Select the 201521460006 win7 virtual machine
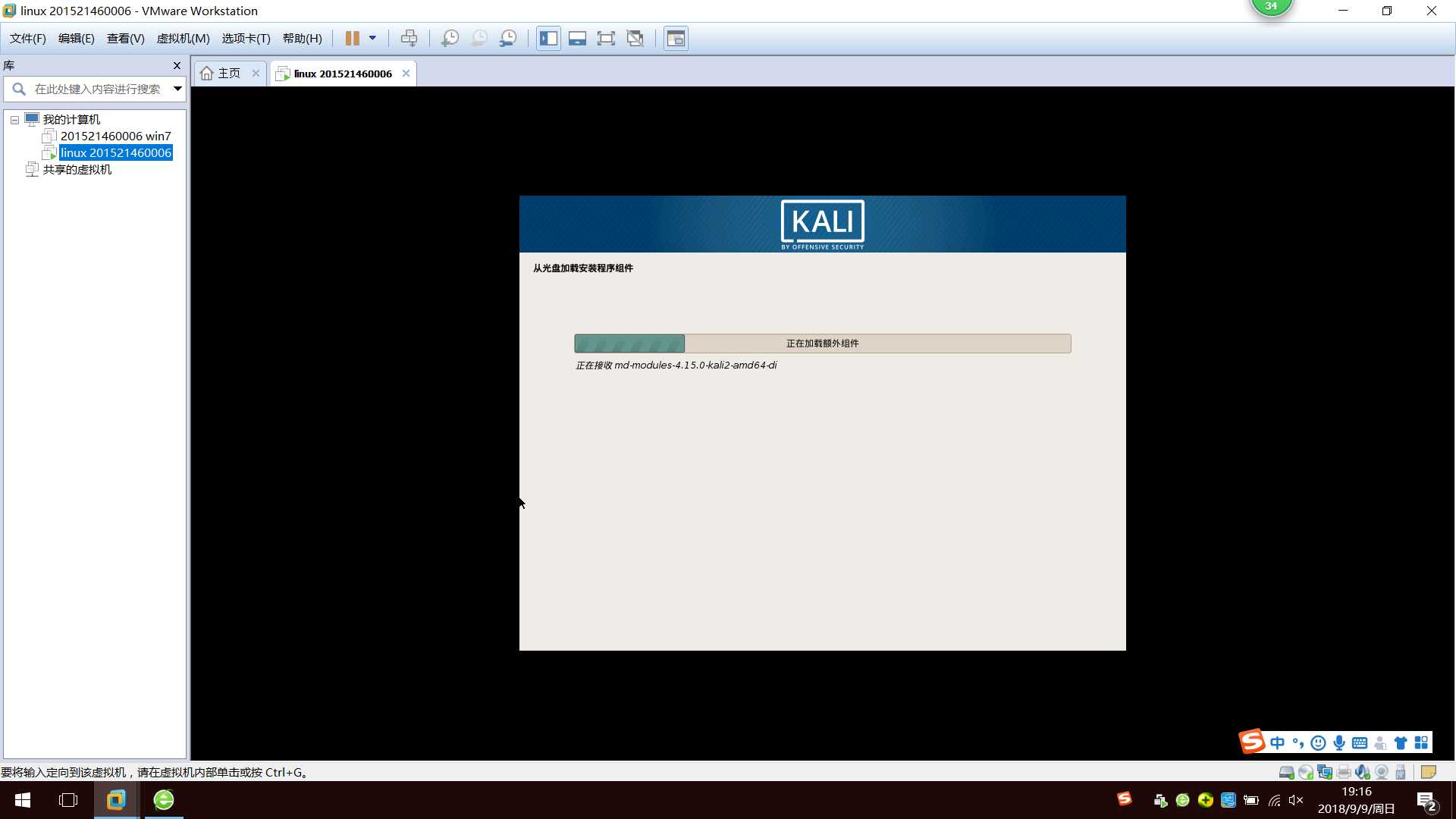The height and width of the screenshot is (819, 1456). pos(115,136)
